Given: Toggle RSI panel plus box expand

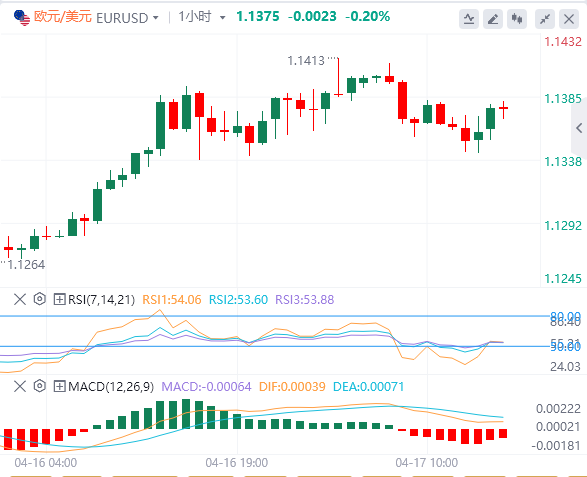Looking at the screenshot, I should tap(59, 300).
